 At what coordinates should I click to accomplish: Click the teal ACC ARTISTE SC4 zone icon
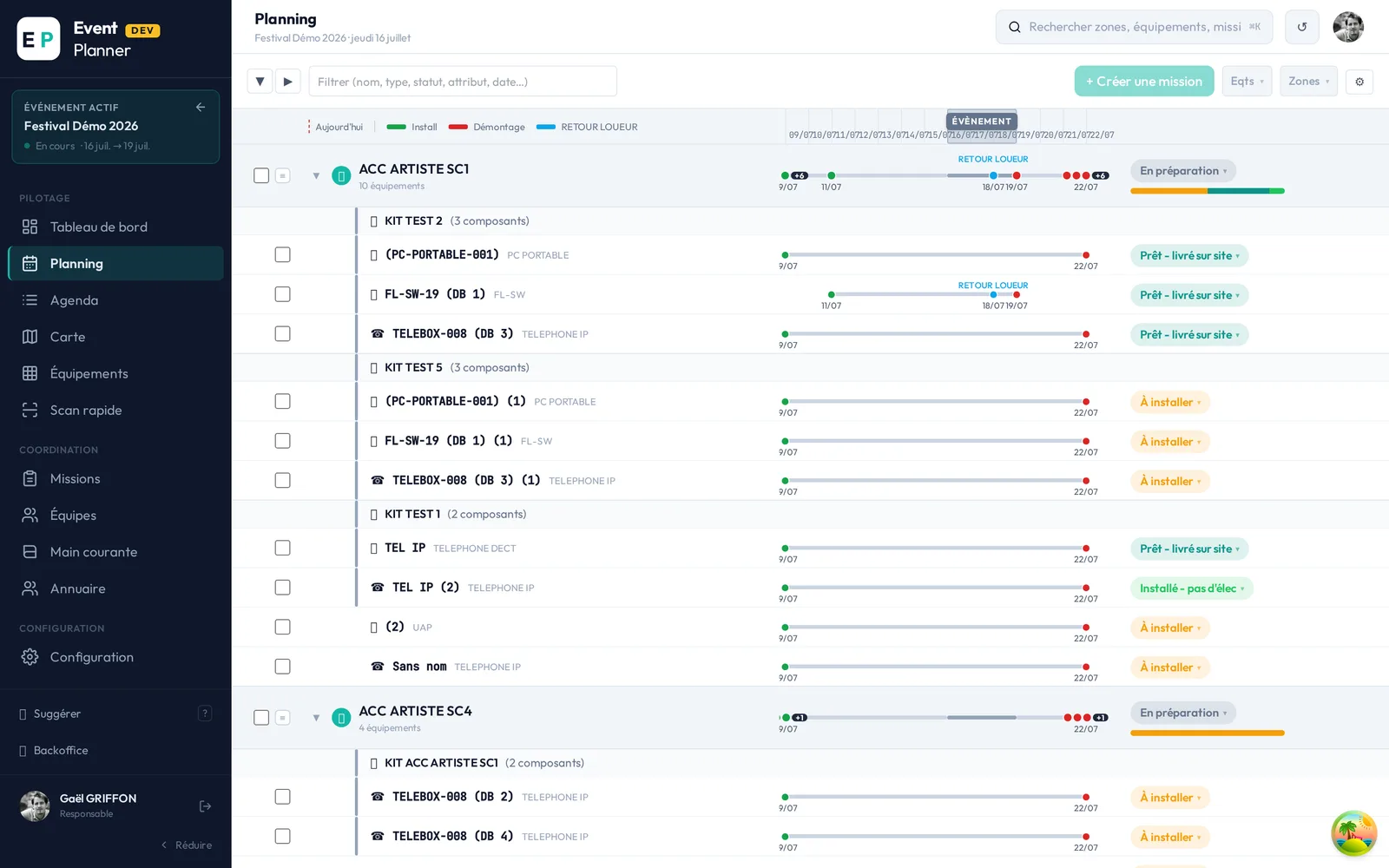[x=341, y=718]
